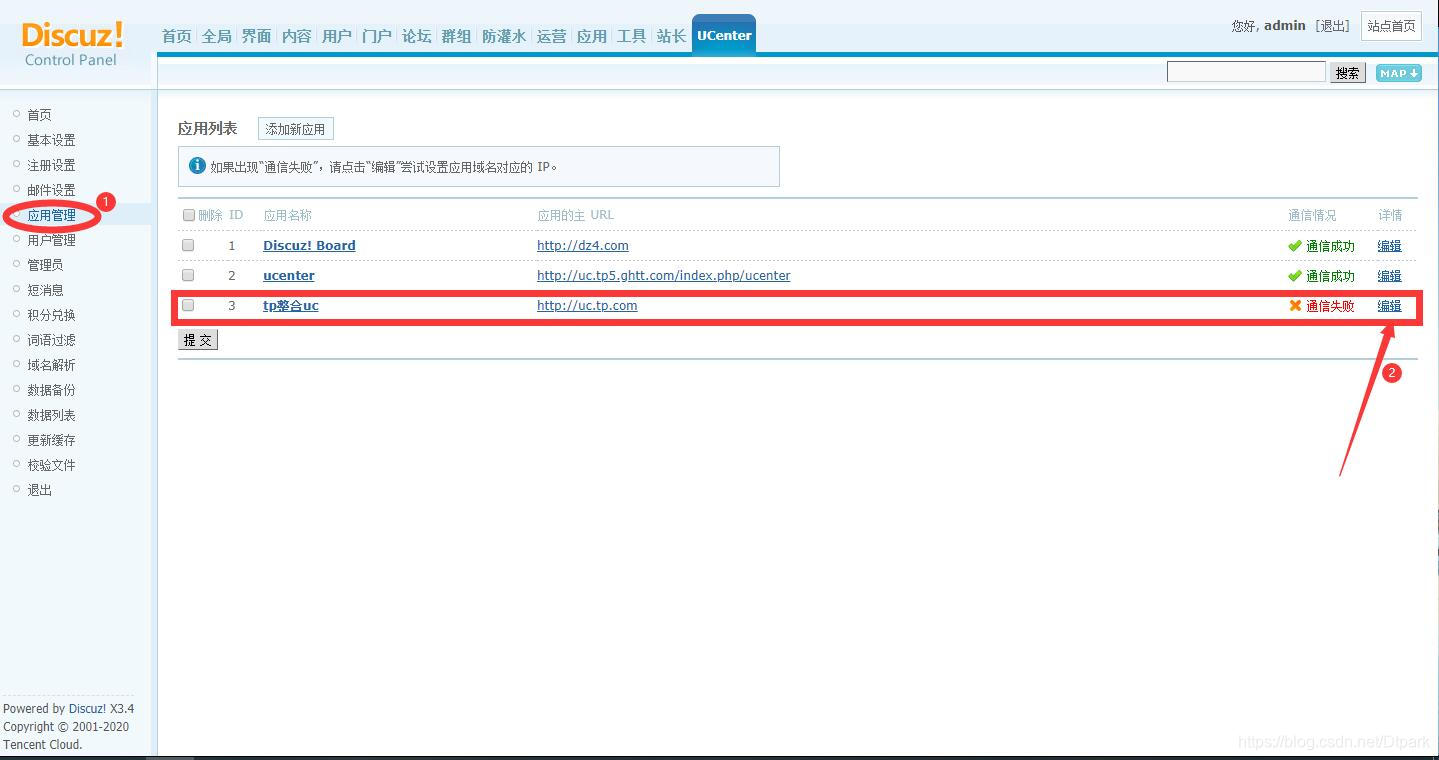Click the search input field

(1245, 71)
